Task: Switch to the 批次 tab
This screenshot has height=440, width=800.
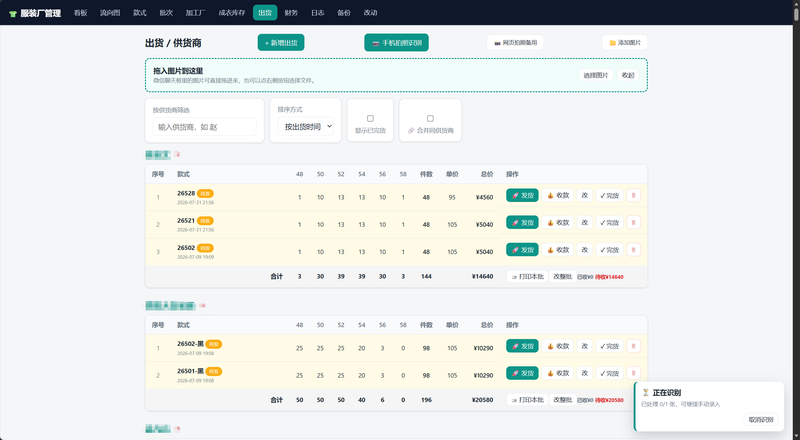Action: tap(166, 13)
